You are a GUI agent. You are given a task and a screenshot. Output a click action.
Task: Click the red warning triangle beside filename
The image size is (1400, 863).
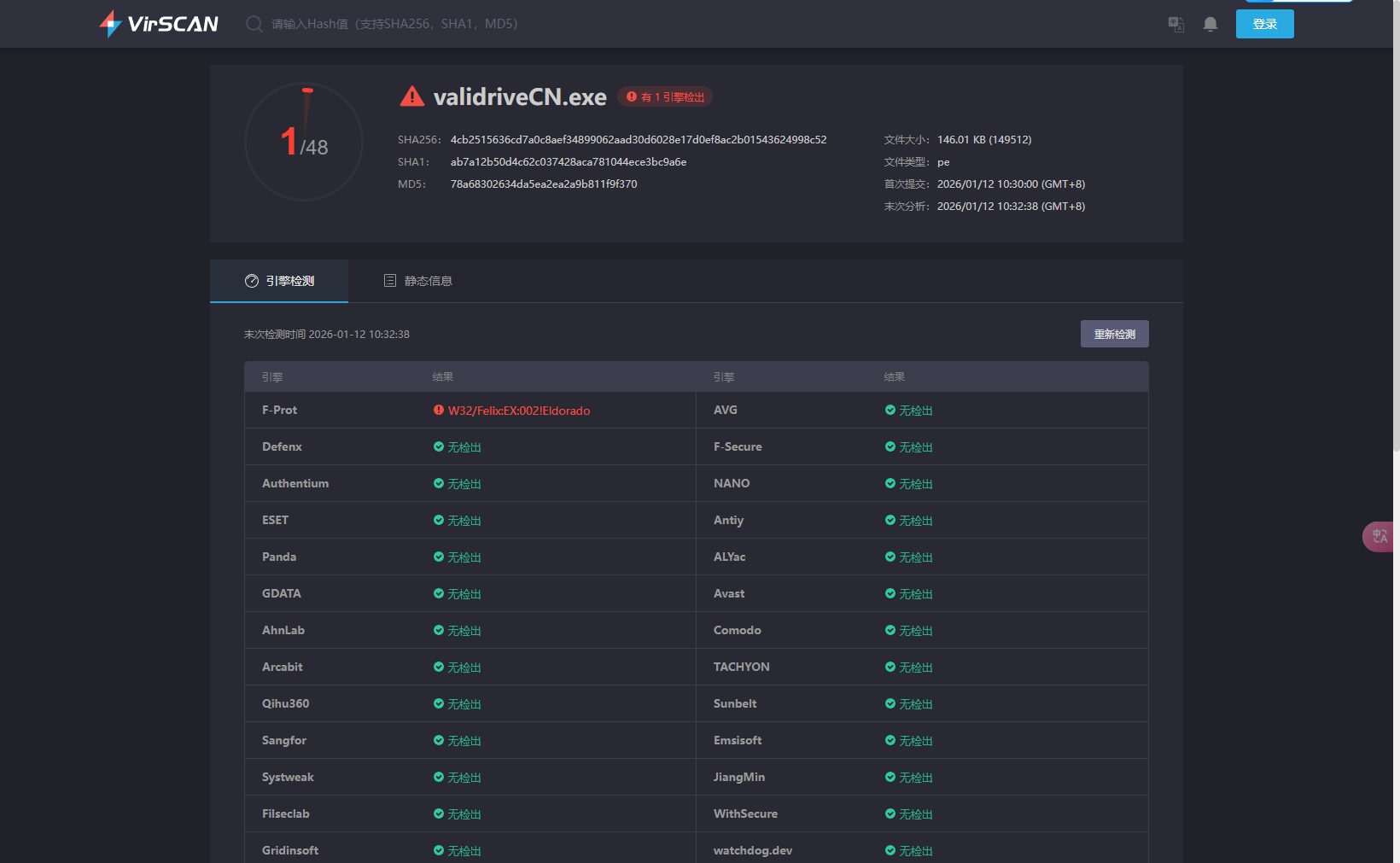pyautogui.click(x=411, y=96)
